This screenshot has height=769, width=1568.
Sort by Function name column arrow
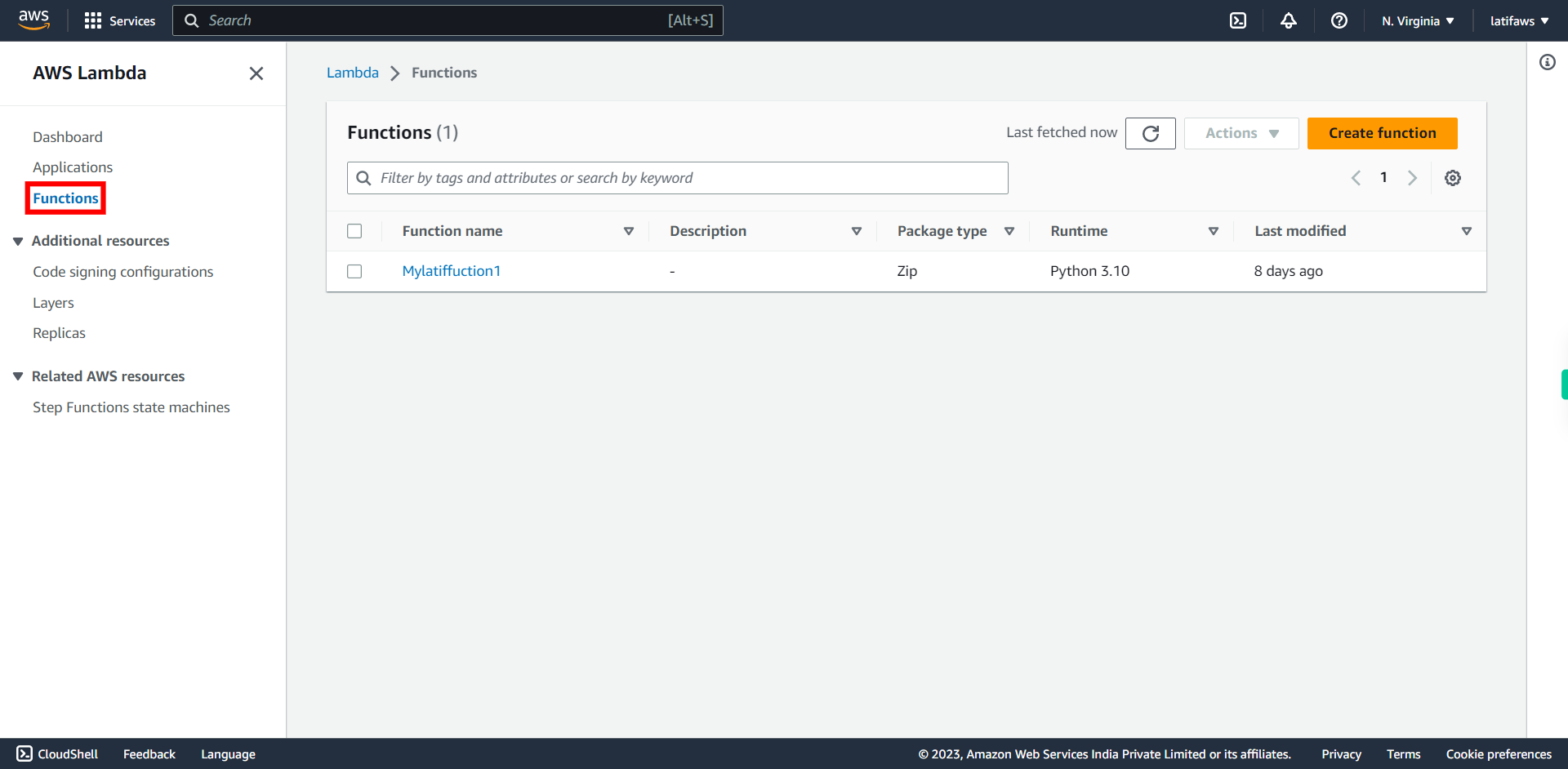coord(629,231)
